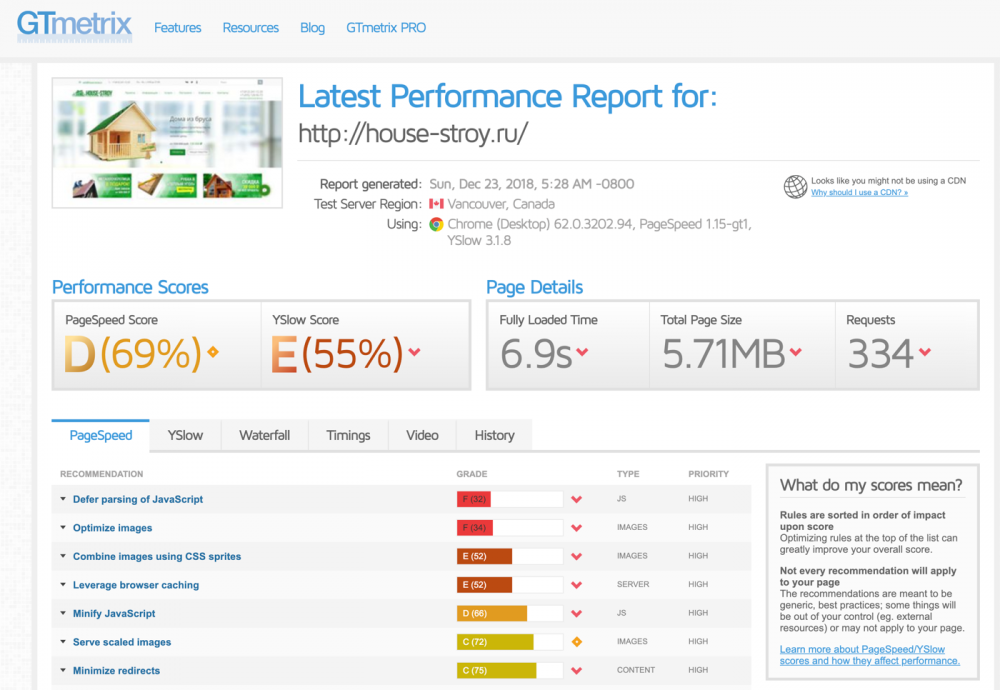
Task: Click the Total Page Size down arrow
Action: pyautogui.click(x=795, y=351)
